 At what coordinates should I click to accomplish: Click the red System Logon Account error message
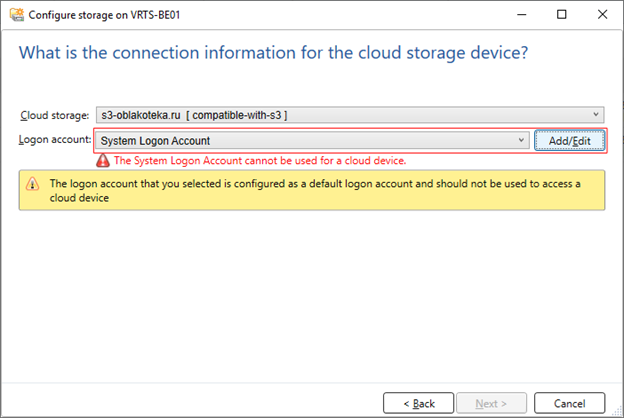coord(260,161)
